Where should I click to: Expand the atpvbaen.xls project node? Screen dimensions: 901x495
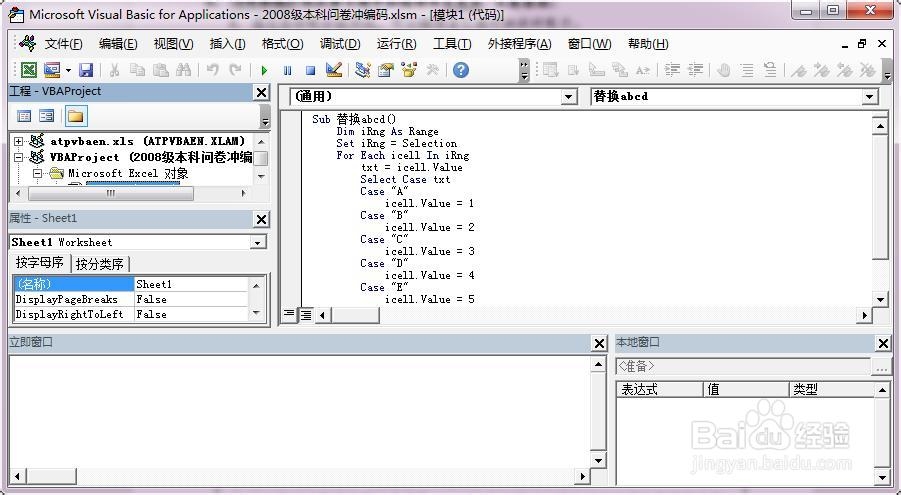[x=18, y=141]
